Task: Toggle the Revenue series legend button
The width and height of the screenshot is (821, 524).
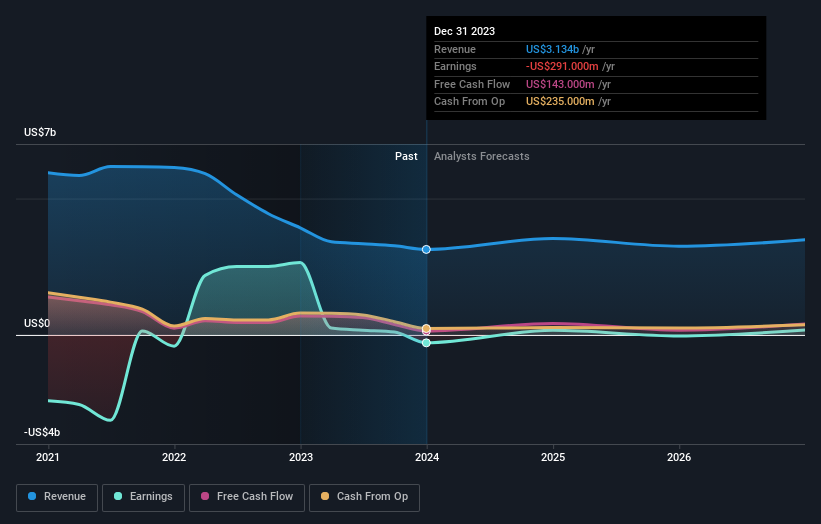Action: 57,497
